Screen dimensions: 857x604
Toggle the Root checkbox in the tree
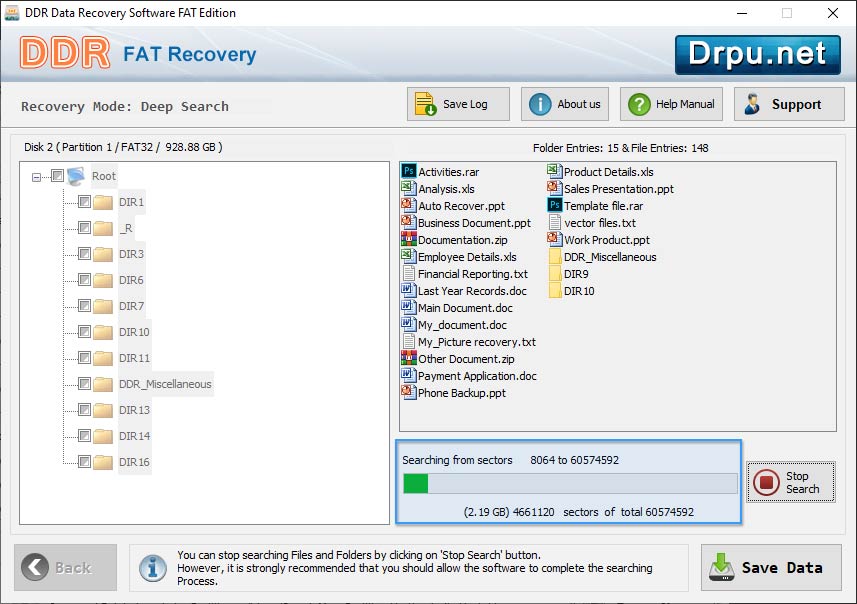(x=57, y=175)
